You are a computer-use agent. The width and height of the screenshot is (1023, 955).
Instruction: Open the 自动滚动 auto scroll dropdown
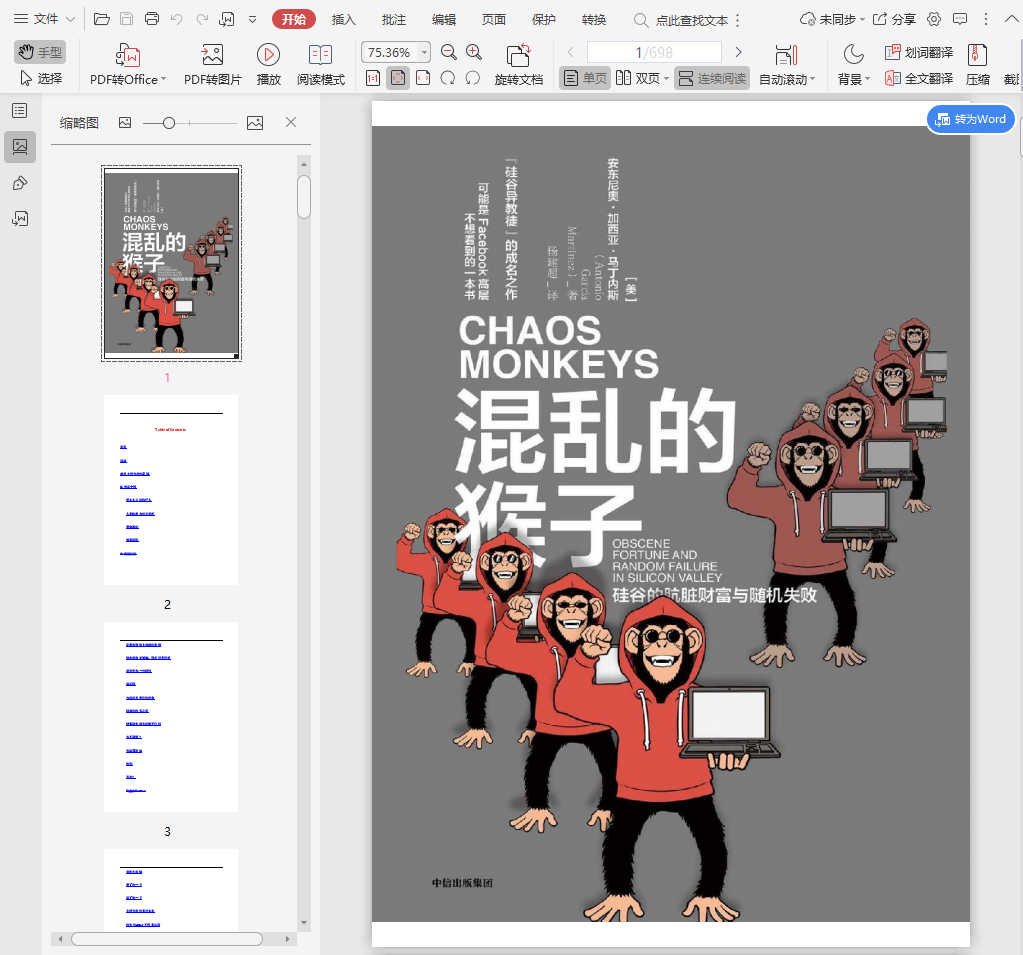(x=787, y=64)
